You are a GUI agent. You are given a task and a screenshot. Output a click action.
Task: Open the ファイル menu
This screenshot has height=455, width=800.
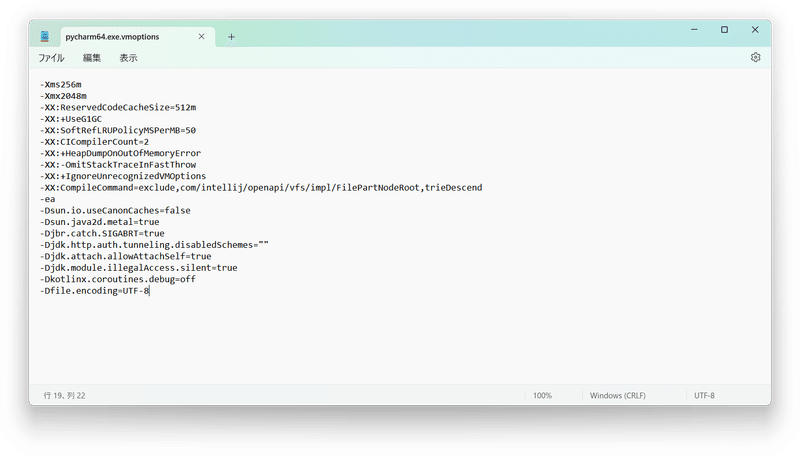click(x=51, y=58)
